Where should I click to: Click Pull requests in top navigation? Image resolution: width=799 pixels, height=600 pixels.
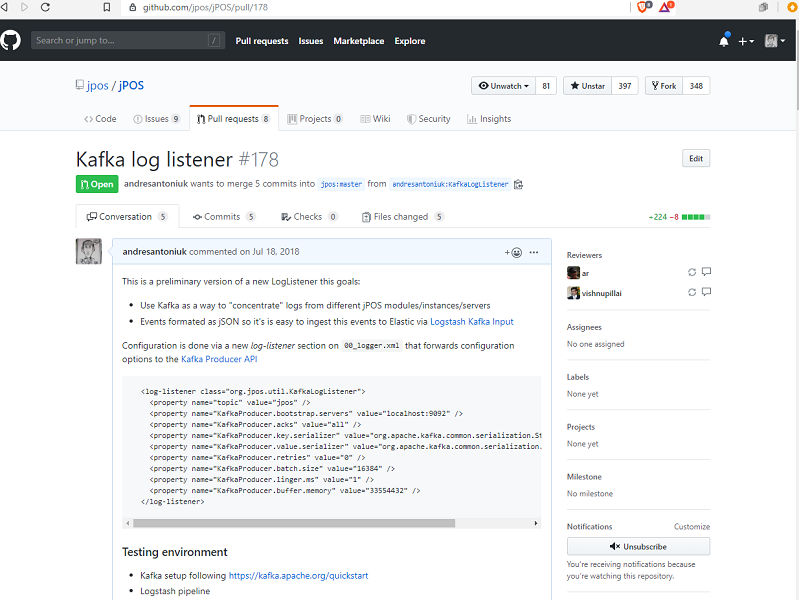[x=262, y=41]
